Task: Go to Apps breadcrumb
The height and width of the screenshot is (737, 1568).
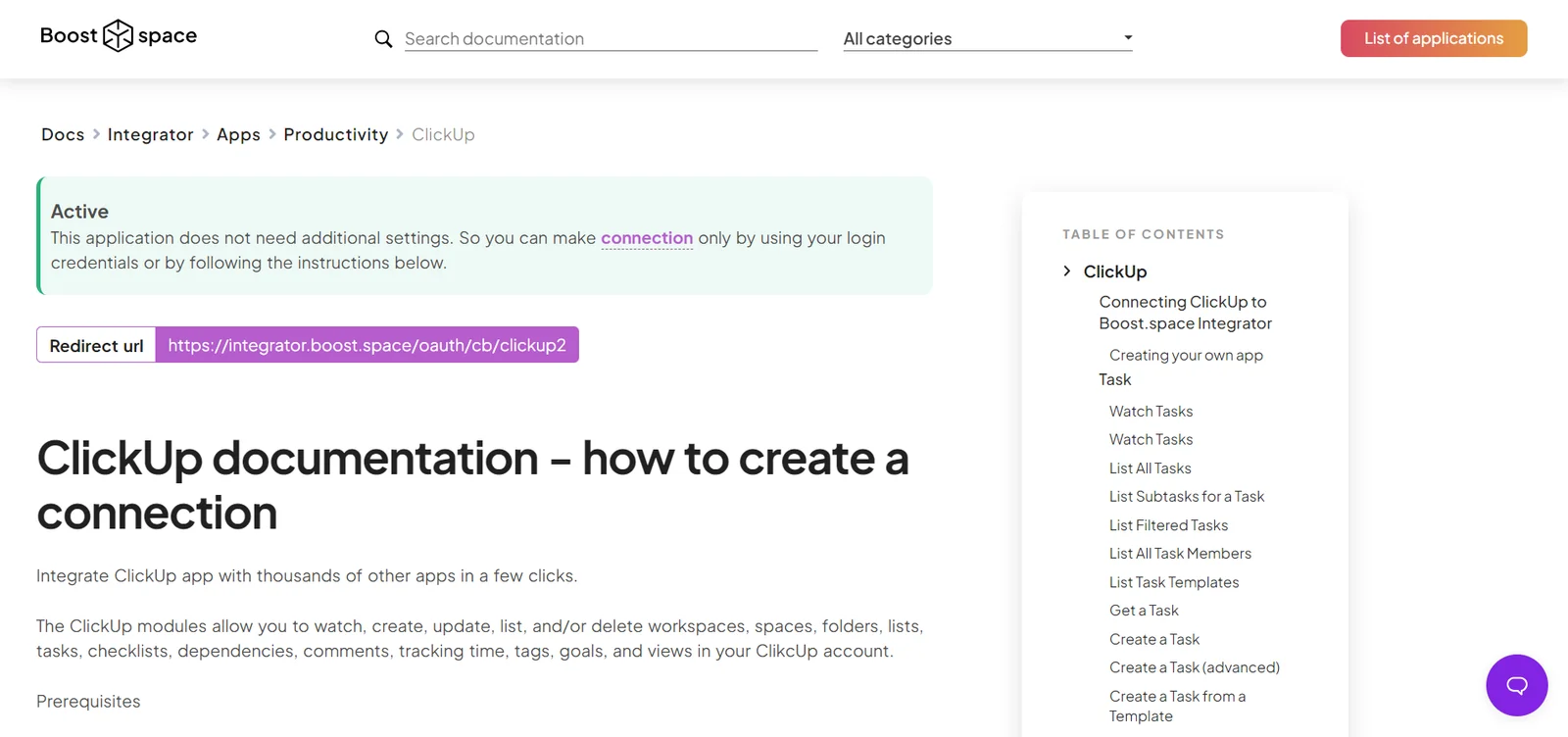Action: pos(238,134)
